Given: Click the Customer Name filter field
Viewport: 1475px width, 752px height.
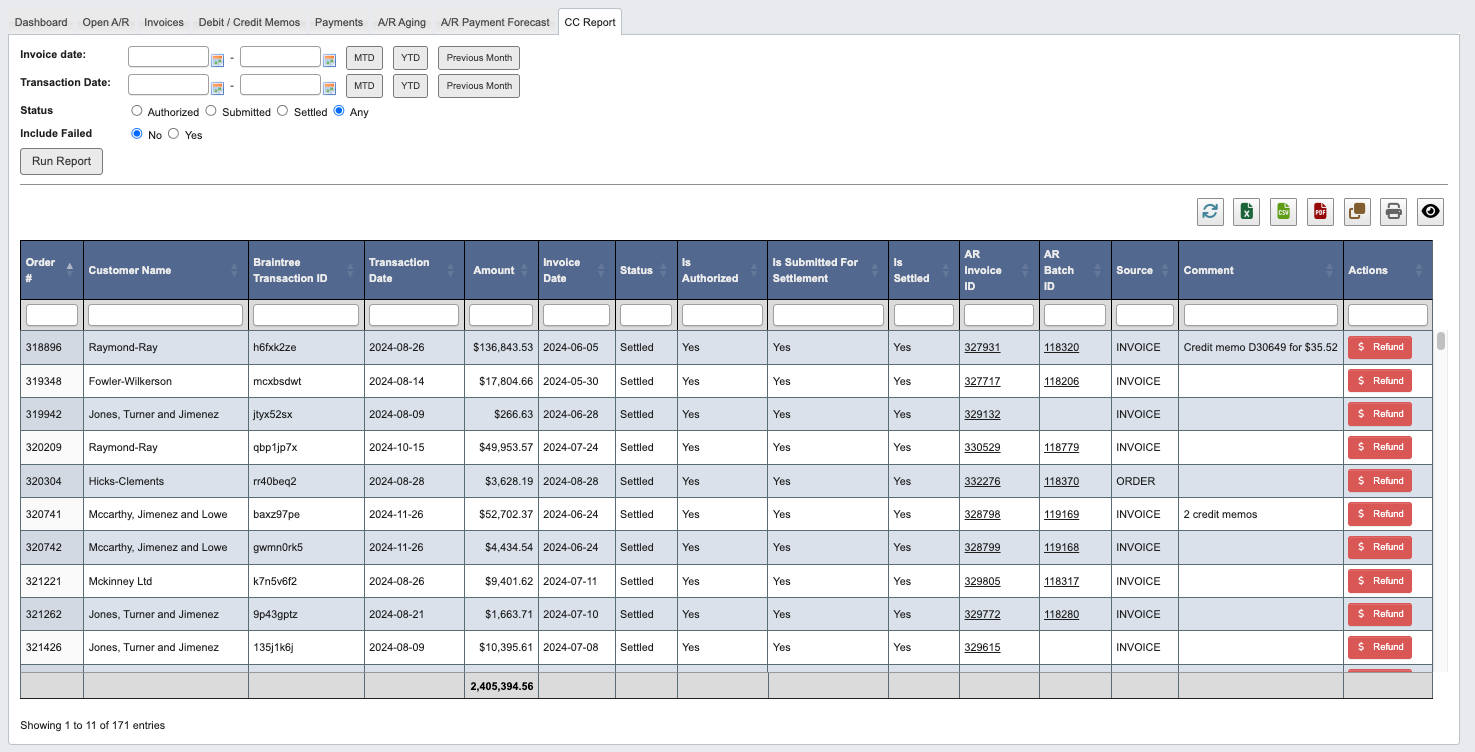Looking at the screenshot, I should point(164,313).
